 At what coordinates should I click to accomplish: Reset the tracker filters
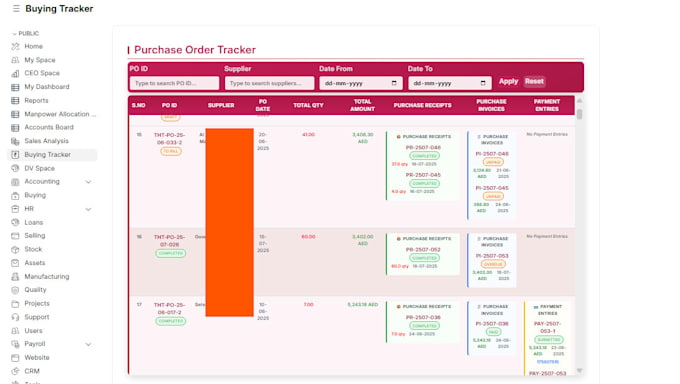click(x=534, y=81)
